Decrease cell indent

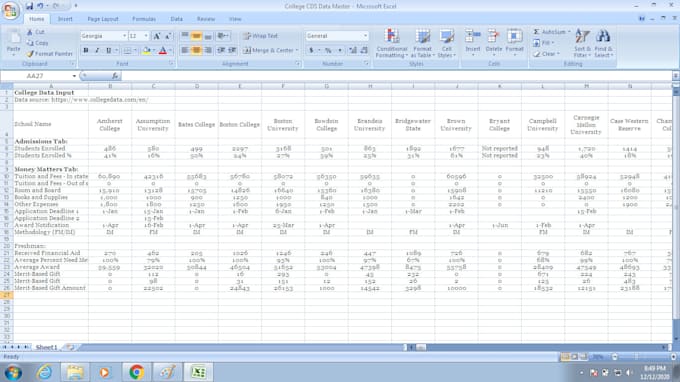(221, 50)
